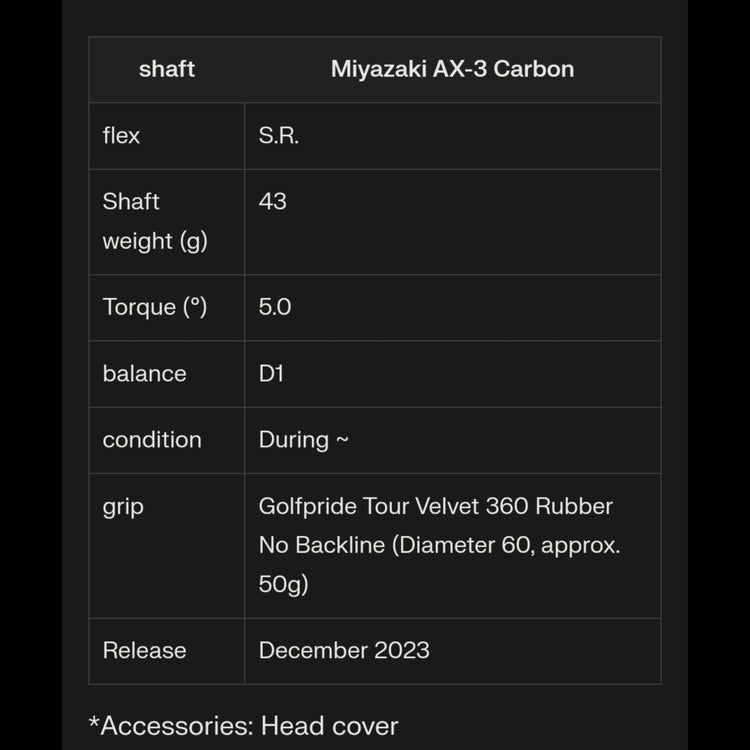The height and width of the screenshot is (750, 750).
Task: Click the 'Release' row label
Action: point(144,650)
